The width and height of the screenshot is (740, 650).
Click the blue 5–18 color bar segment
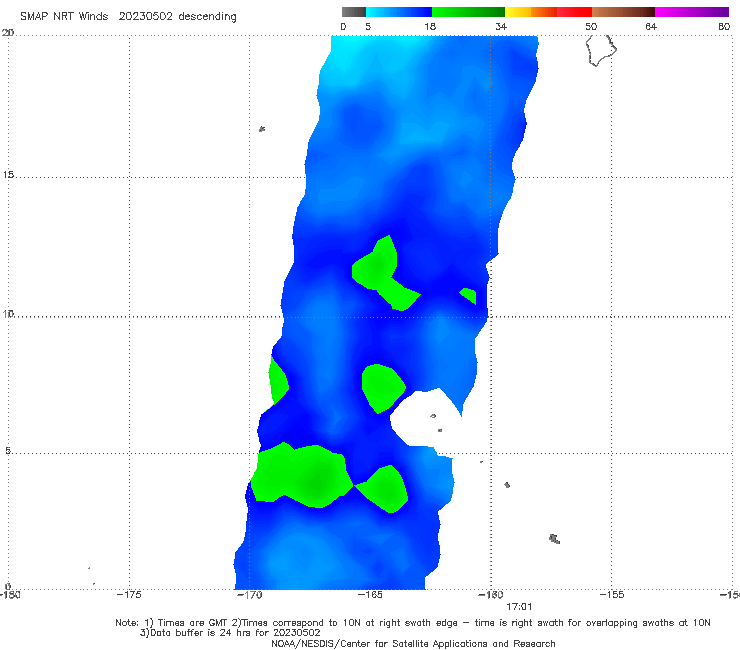pos(399,12)
